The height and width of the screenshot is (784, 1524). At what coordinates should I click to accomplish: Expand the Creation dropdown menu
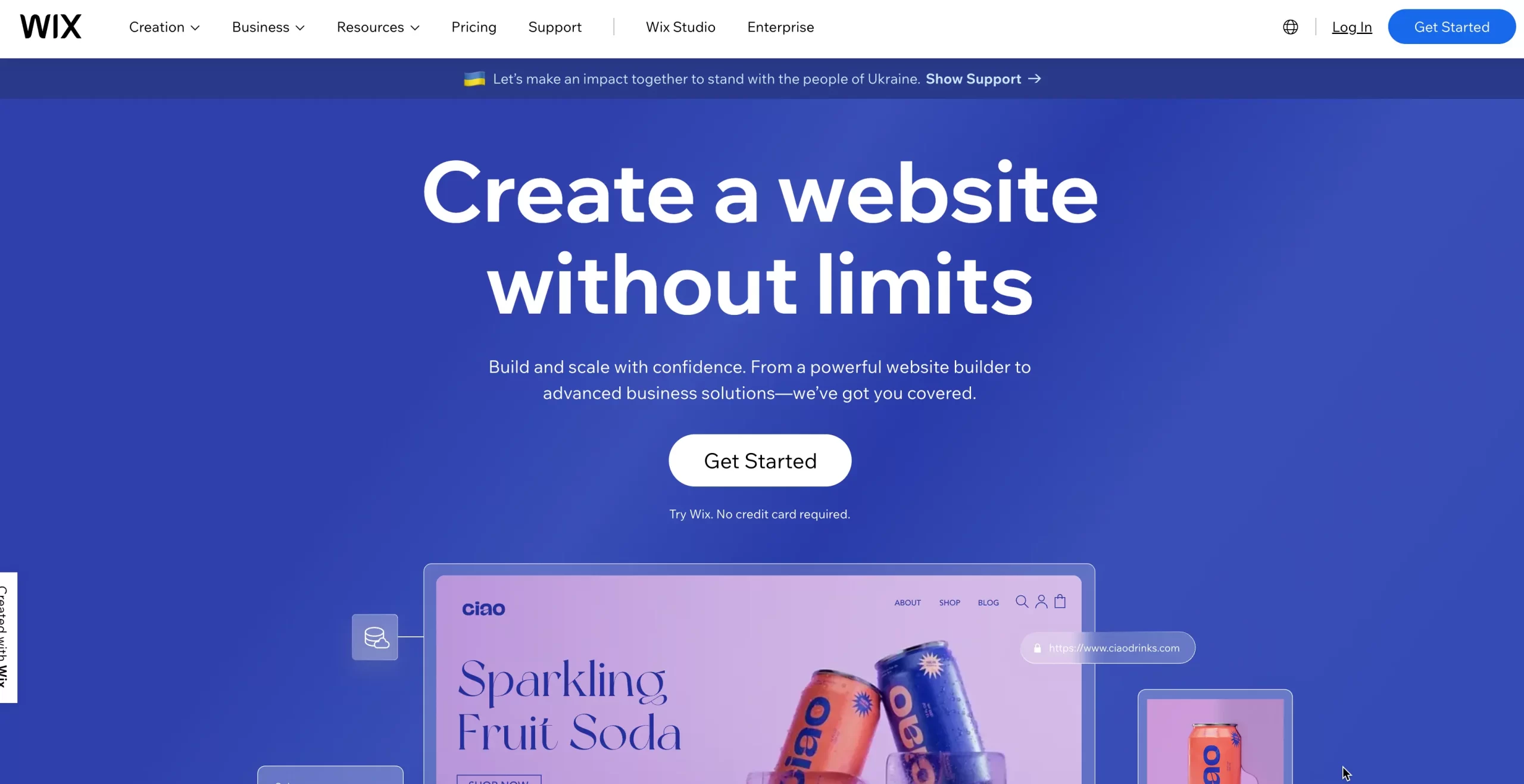tap(163, 26)
